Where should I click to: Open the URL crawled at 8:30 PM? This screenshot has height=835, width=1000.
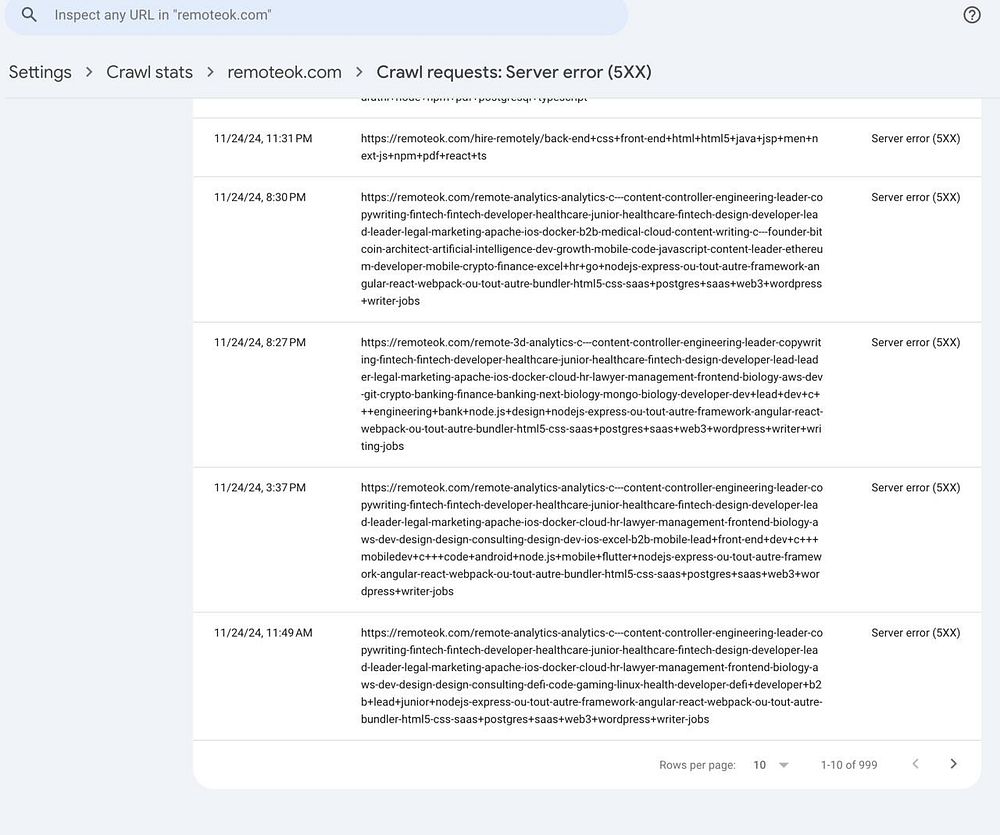[591, 249]
